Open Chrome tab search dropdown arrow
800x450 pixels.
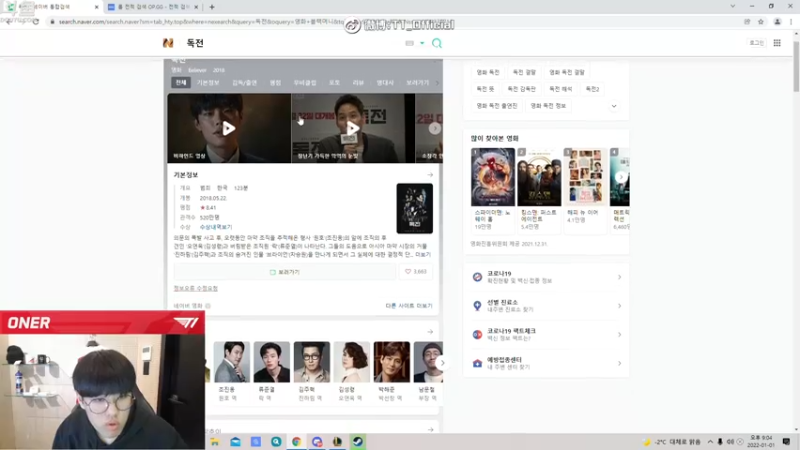(733, 7)
